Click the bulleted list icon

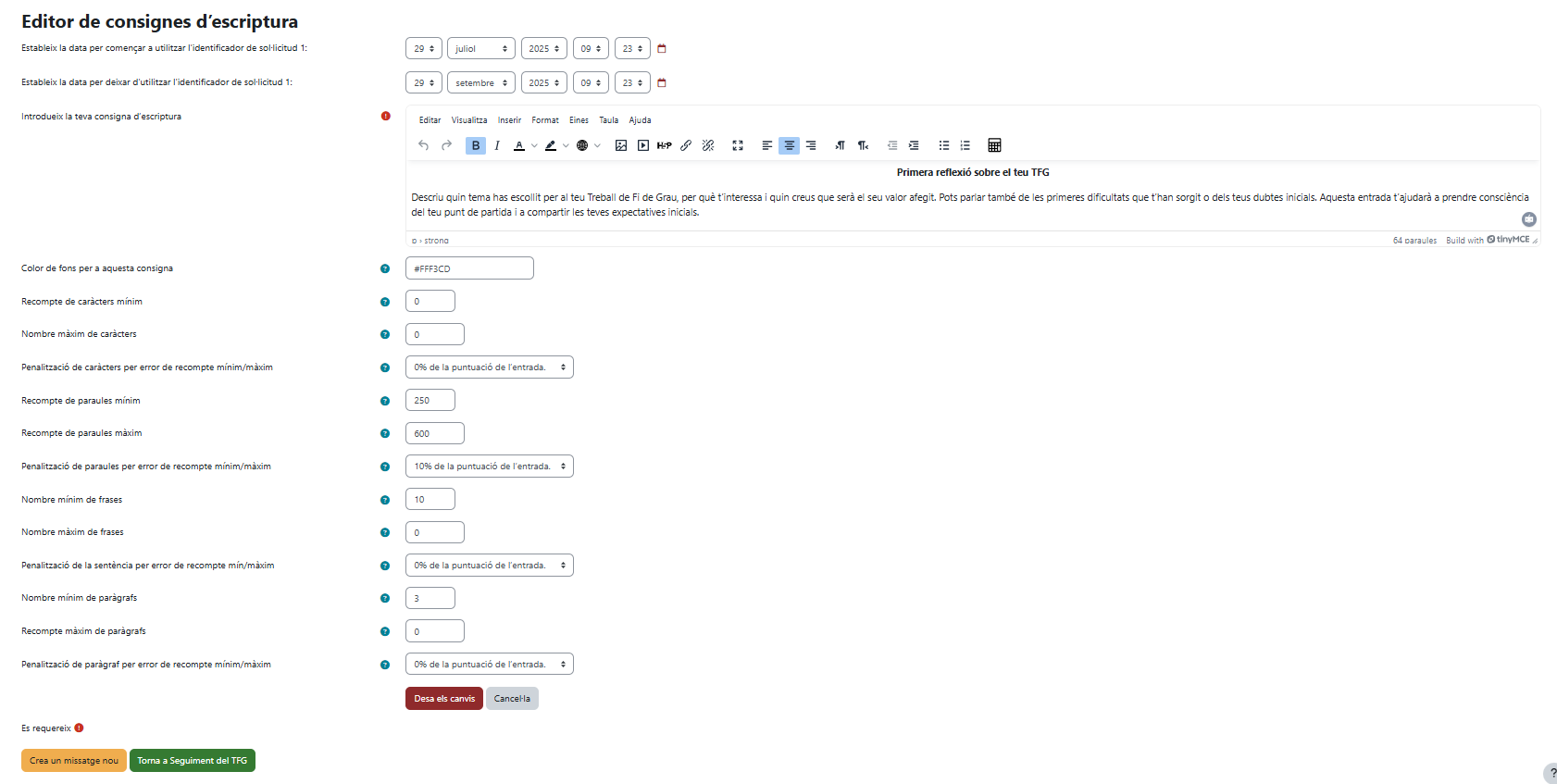(x=943, y=145)
